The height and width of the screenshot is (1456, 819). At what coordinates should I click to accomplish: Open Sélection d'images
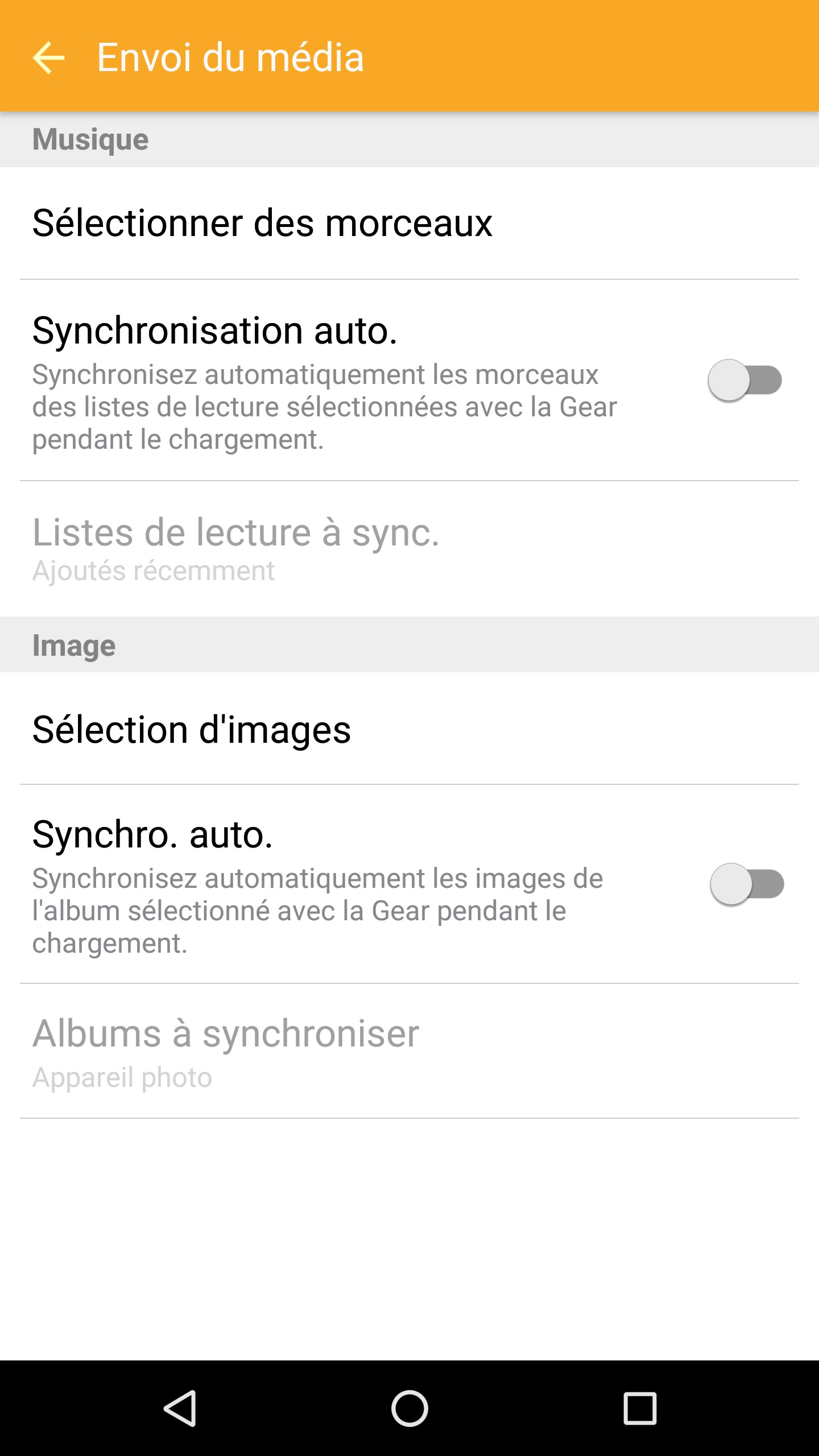[192, 730]
